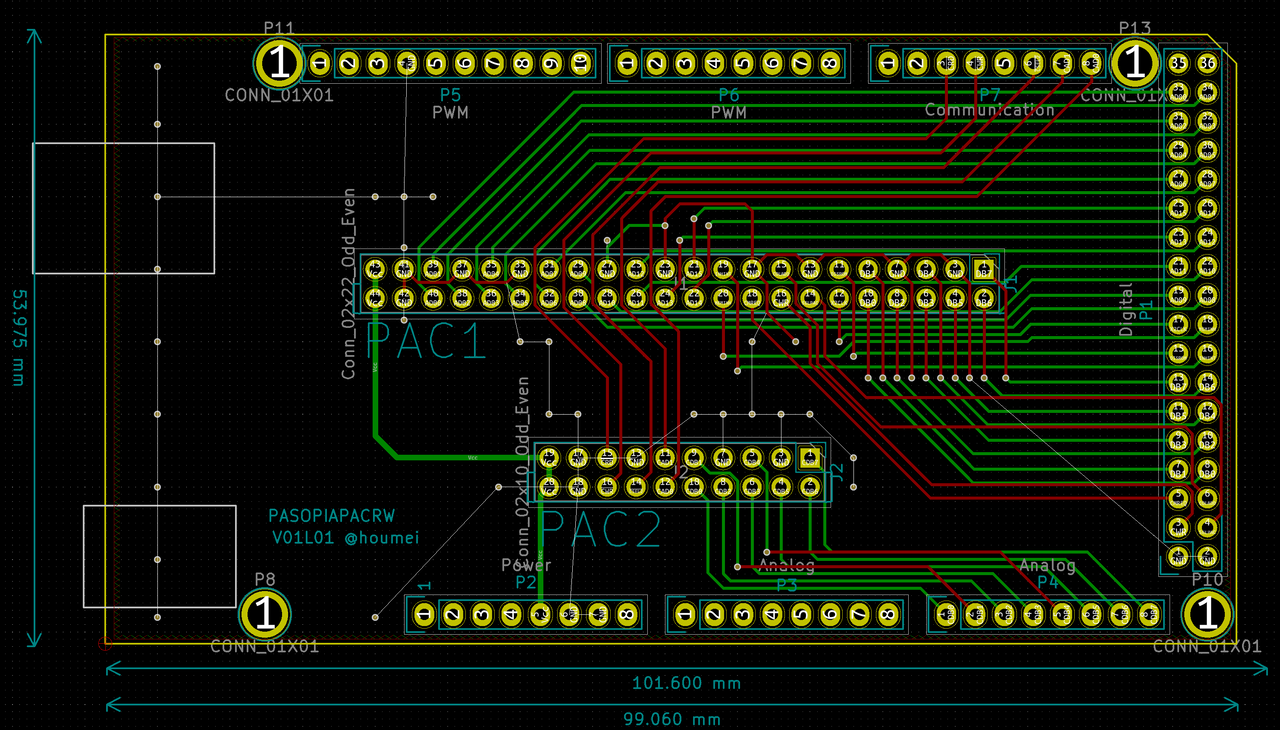1280x730 pixels.
Task: Click the Analog label above P4
Action: 1048,566
